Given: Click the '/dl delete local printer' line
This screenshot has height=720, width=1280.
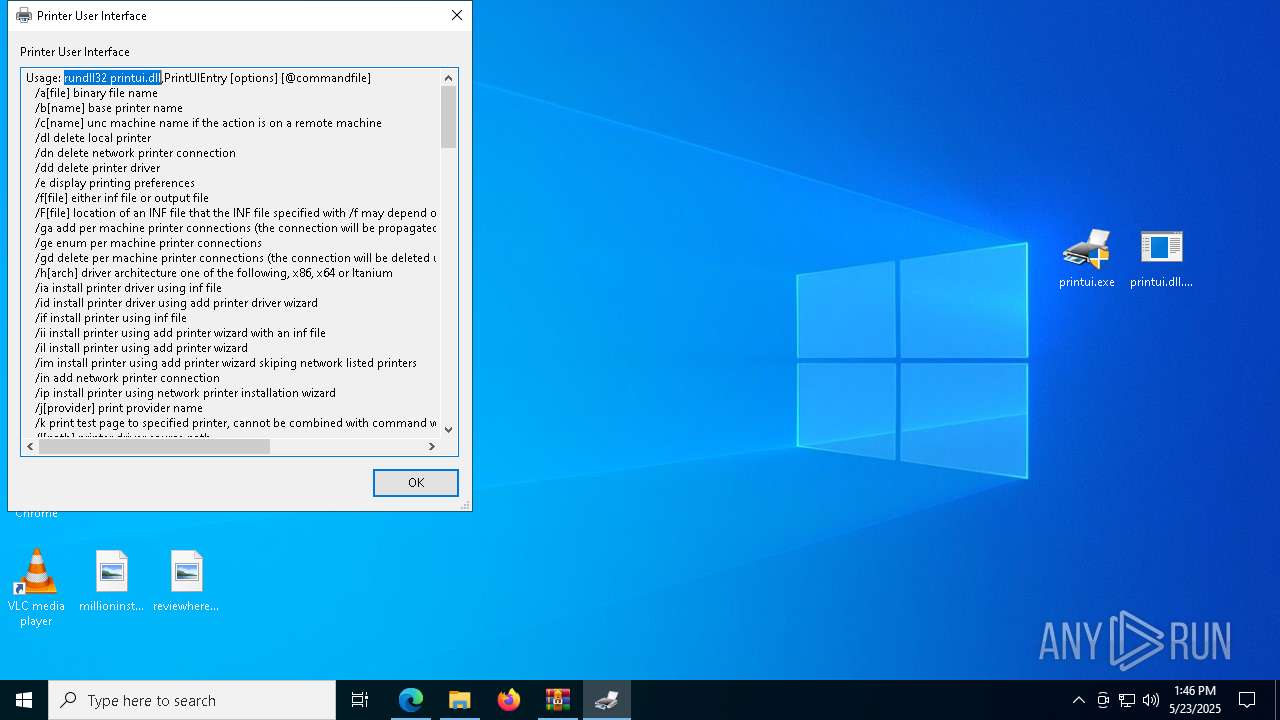Looking at the screenshot, I should [93, 138].
